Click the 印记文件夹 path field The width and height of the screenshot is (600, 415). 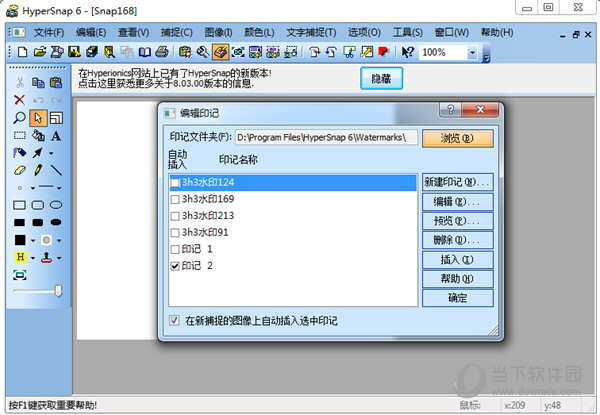click(x=326, y=137)
